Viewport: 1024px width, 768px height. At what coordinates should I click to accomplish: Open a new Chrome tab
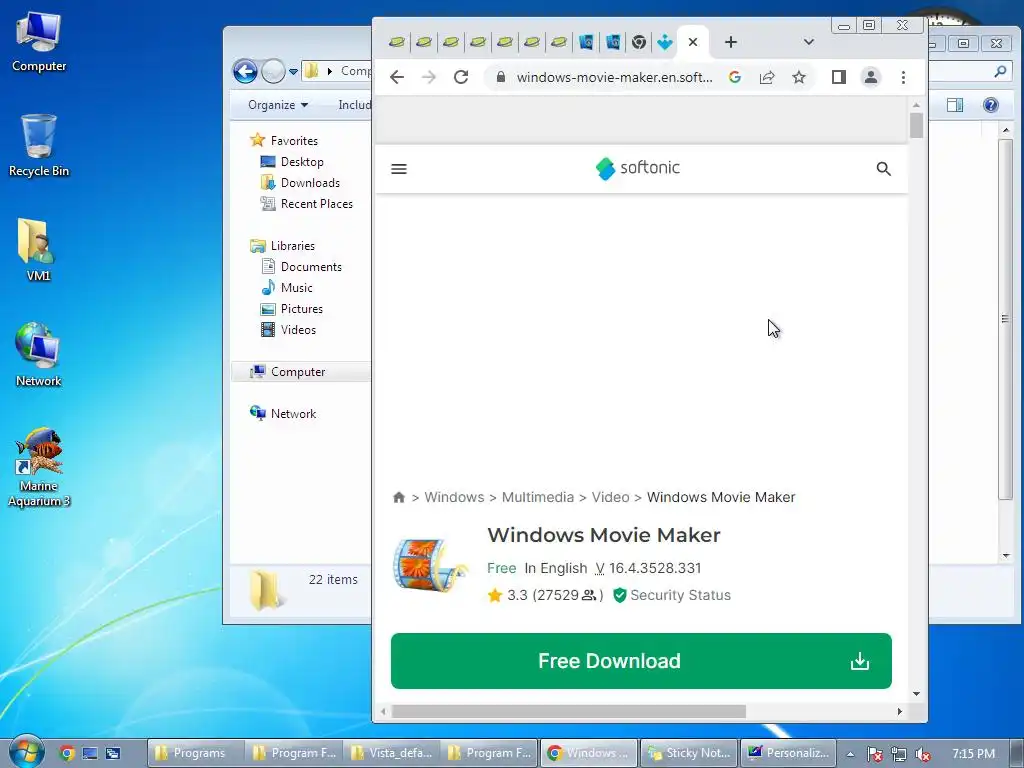point(731,42)
